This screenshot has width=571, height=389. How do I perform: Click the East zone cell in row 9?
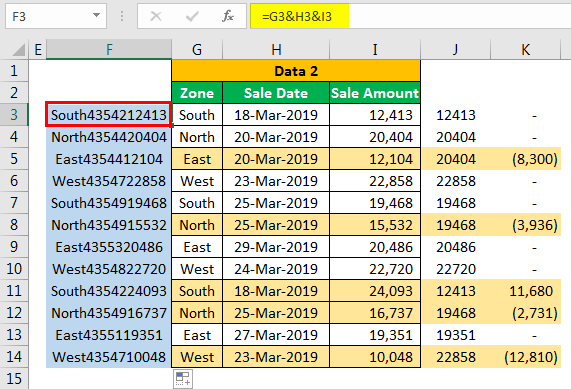197,247
